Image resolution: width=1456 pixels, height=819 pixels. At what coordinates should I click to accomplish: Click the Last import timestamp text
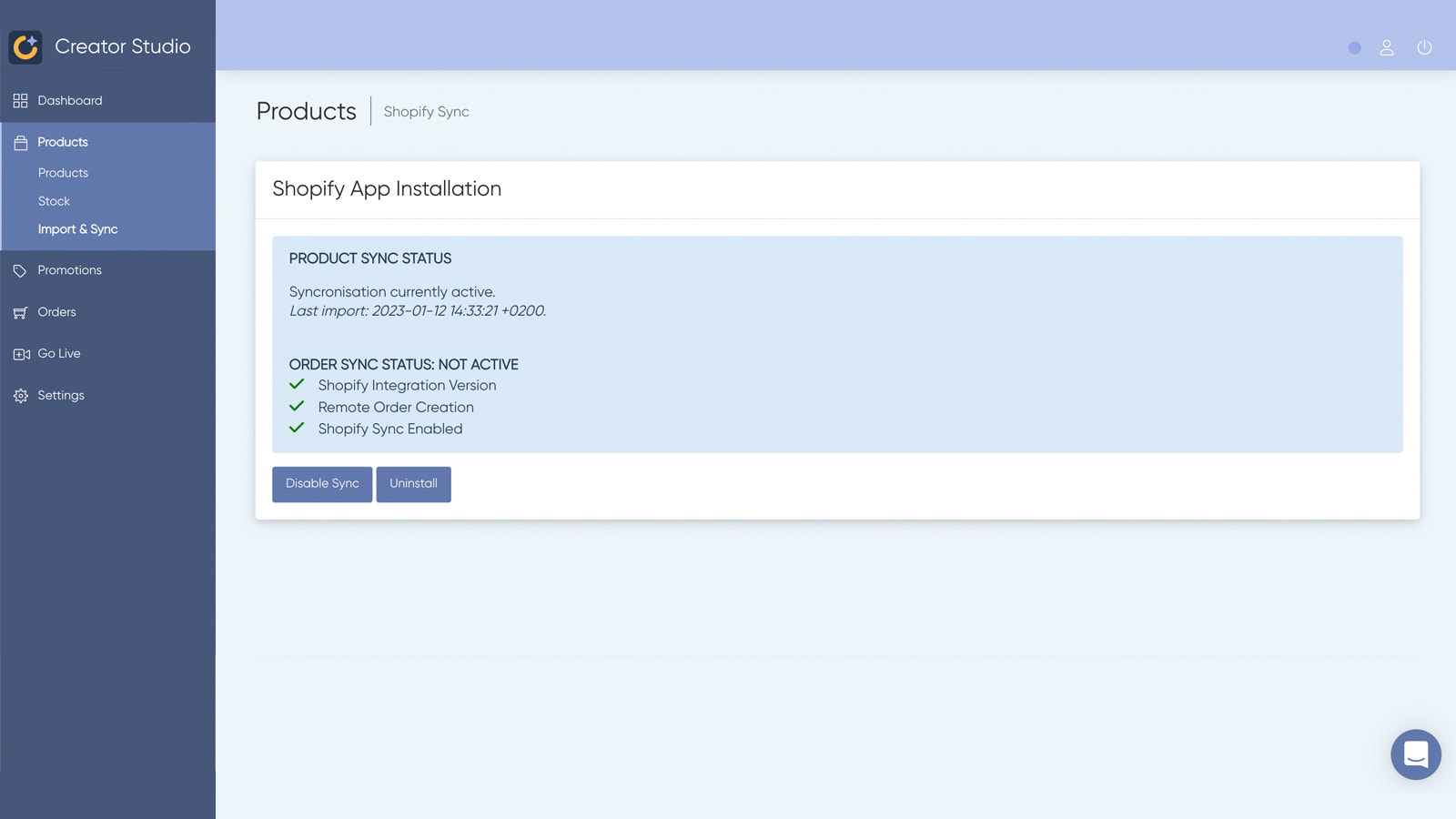418,311
